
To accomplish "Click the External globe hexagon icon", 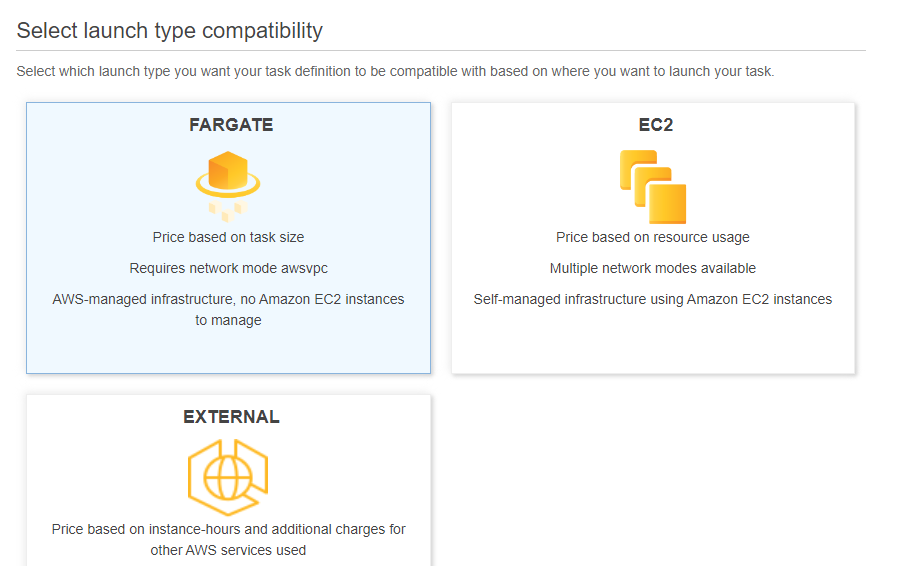I will tap(228, 477).
